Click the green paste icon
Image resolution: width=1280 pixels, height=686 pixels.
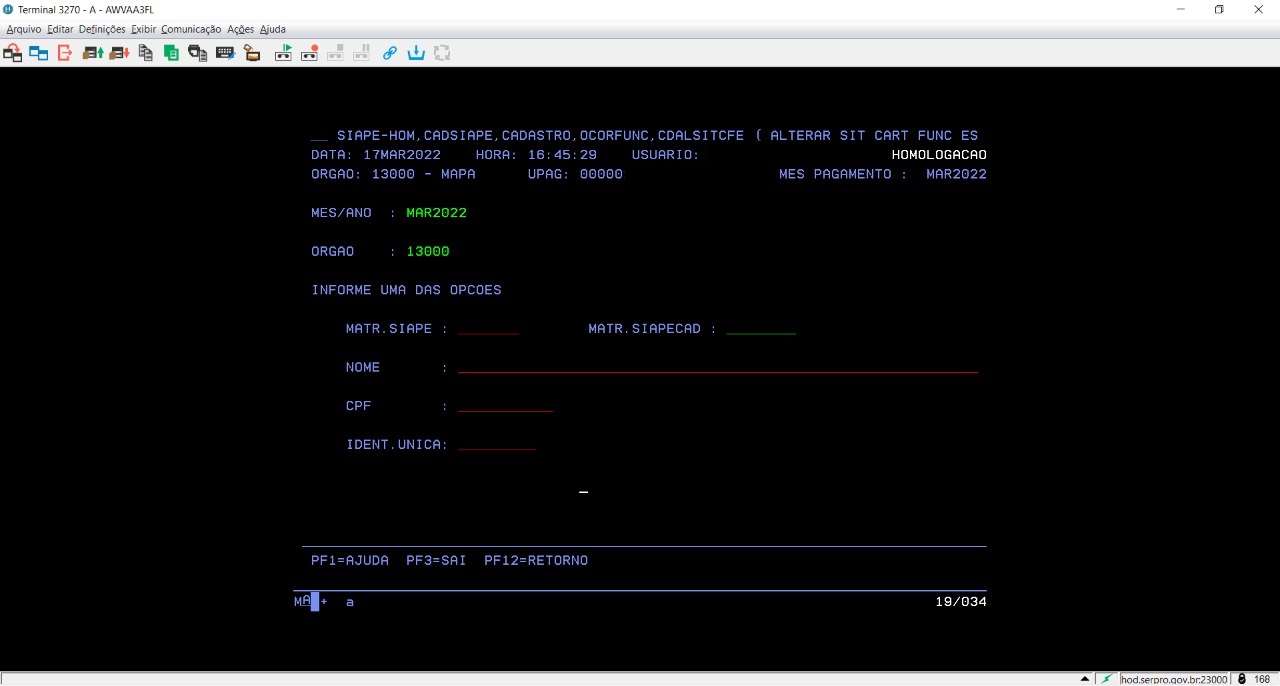click(x=171, y=53)
